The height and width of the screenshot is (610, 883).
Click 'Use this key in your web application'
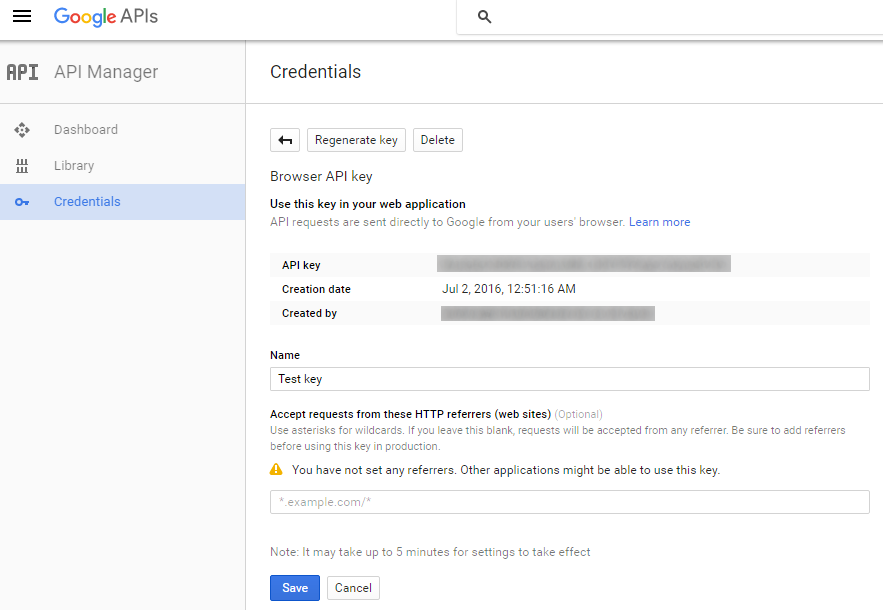(x=368, y=204)
